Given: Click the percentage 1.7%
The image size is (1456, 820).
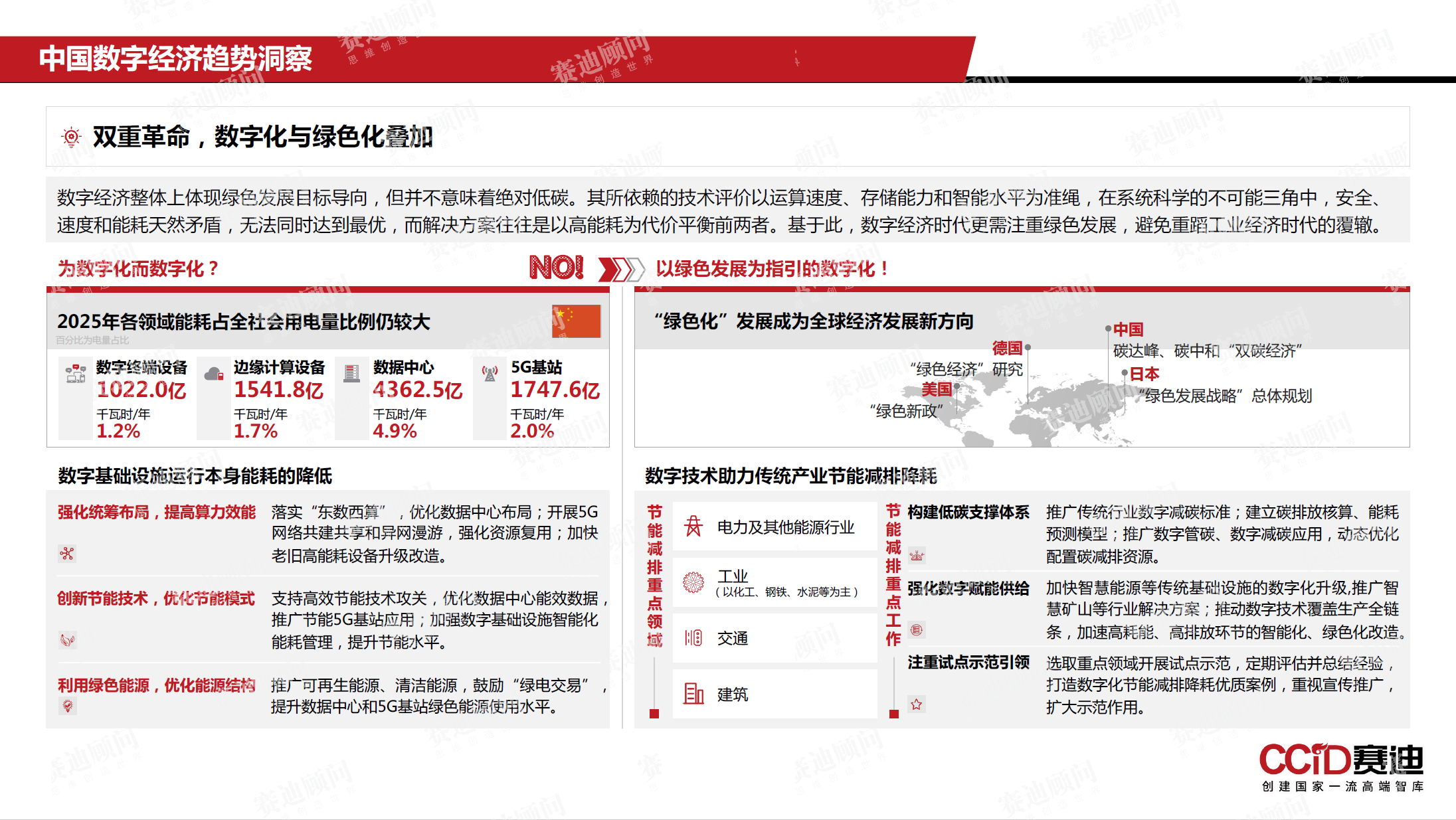Looking at the screenshot, I should tap(256, 432).
